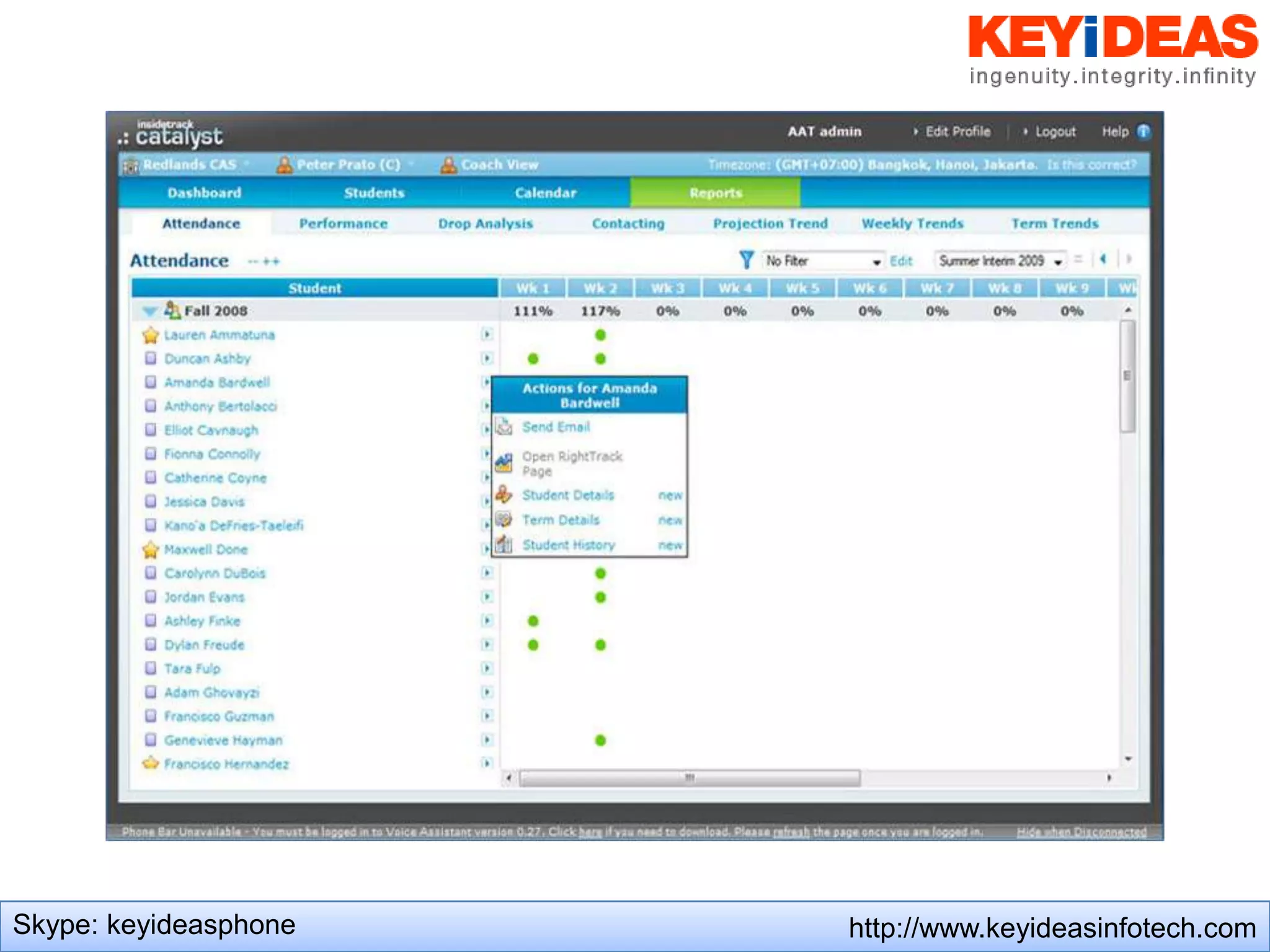
Task: Click star icon next to Maxwell Done
Action: click(150, 550)
